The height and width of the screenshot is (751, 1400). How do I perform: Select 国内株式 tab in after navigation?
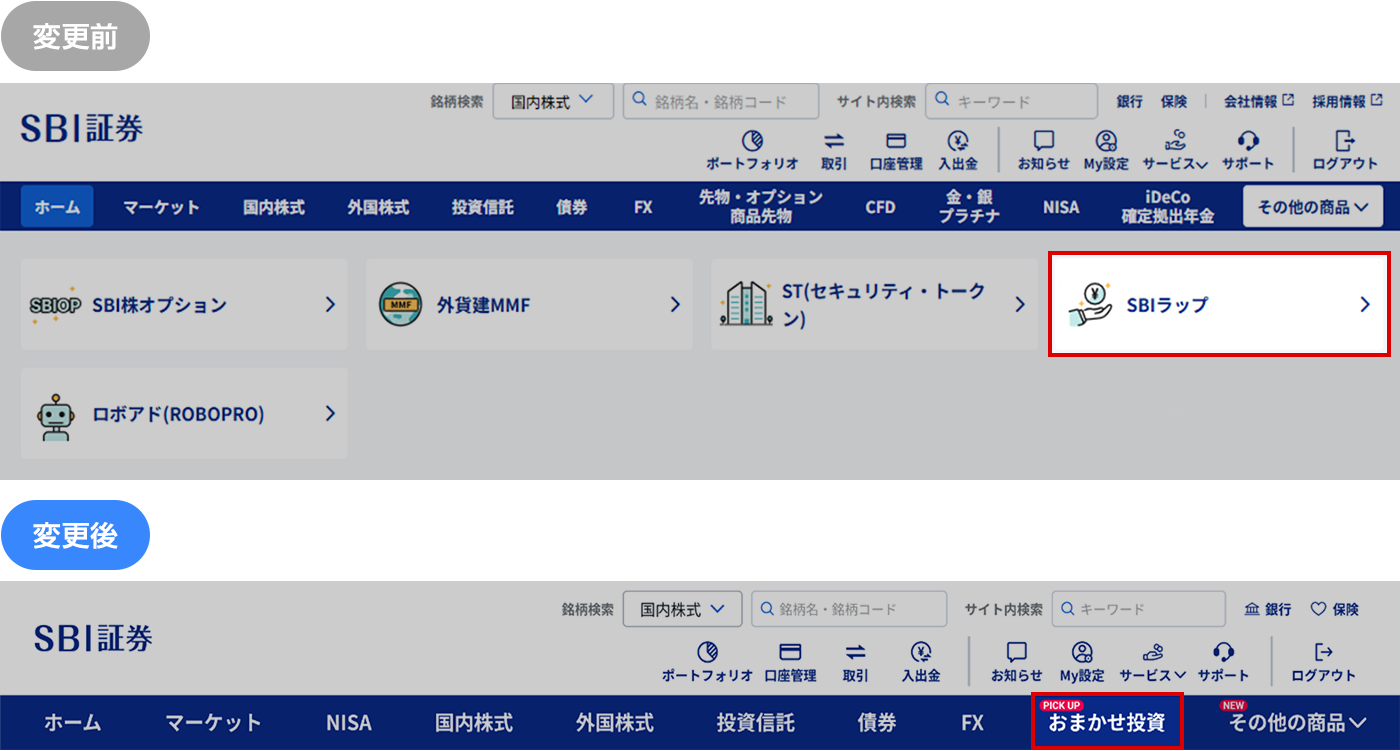[x=474, y=723]
